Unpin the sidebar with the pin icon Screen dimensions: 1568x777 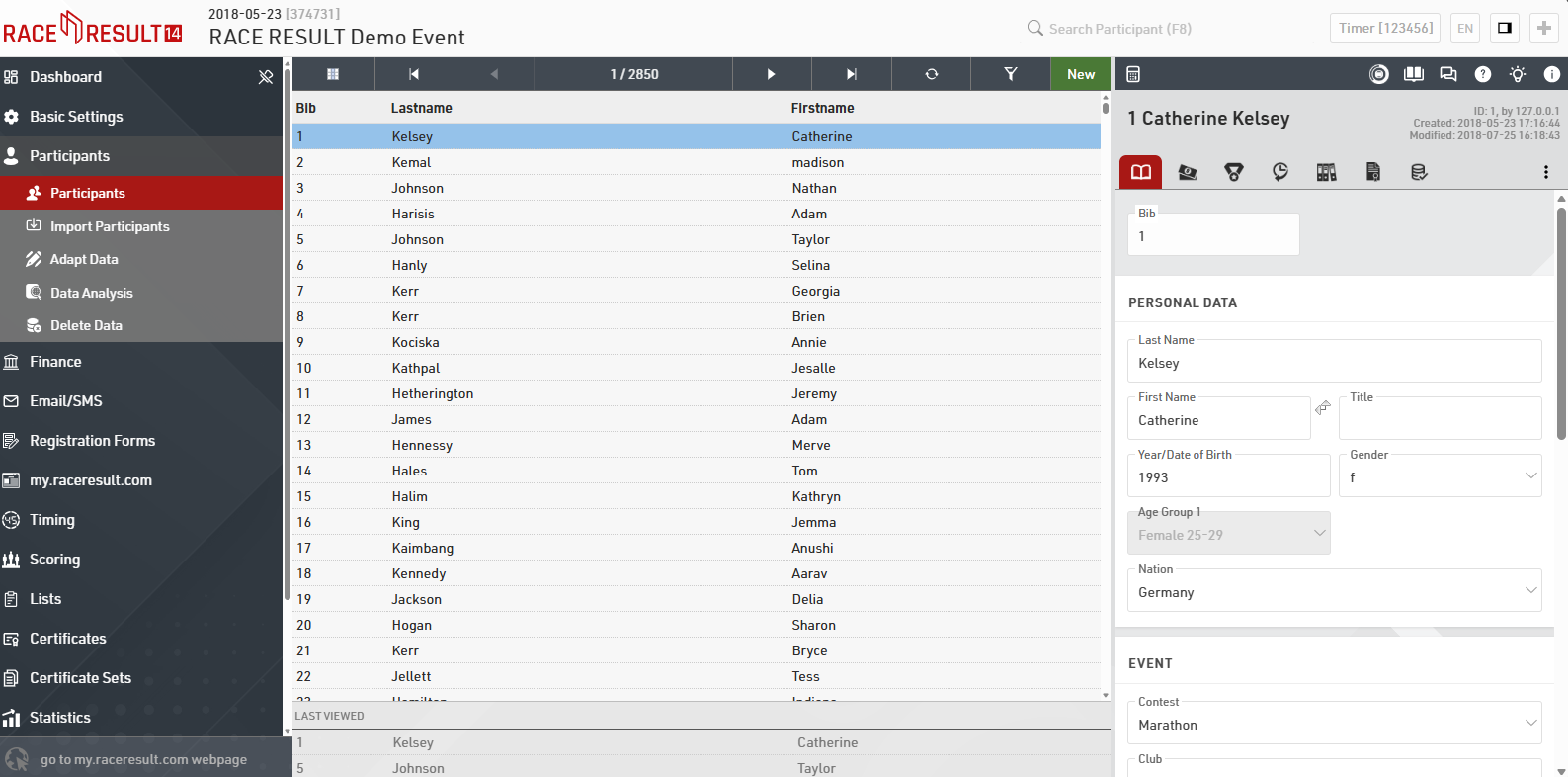click(x=265, y=77)
